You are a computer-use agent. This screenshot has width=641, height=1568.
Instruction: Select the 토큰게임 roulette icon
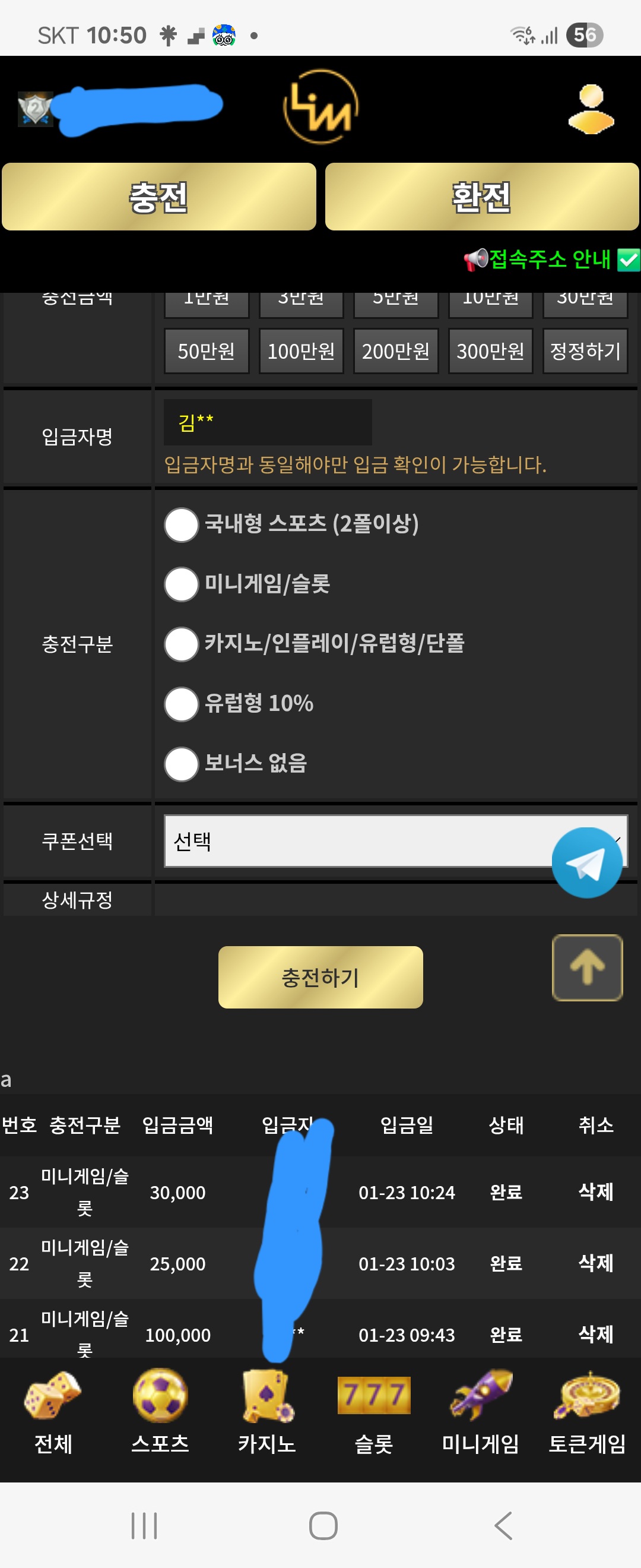(x=586, y=1396)
